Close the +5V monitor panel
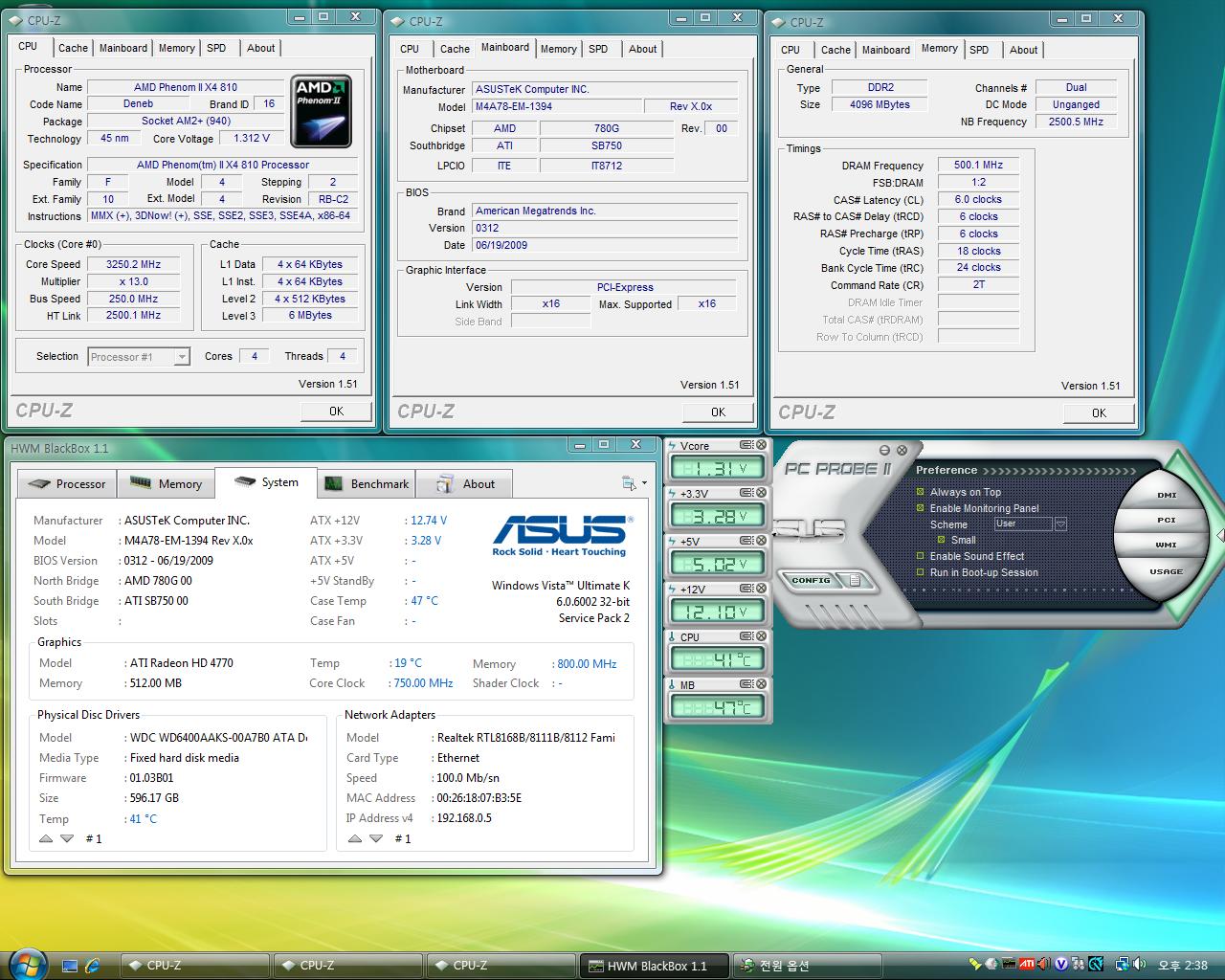1225x980 pixels. [x=762, y=541]
